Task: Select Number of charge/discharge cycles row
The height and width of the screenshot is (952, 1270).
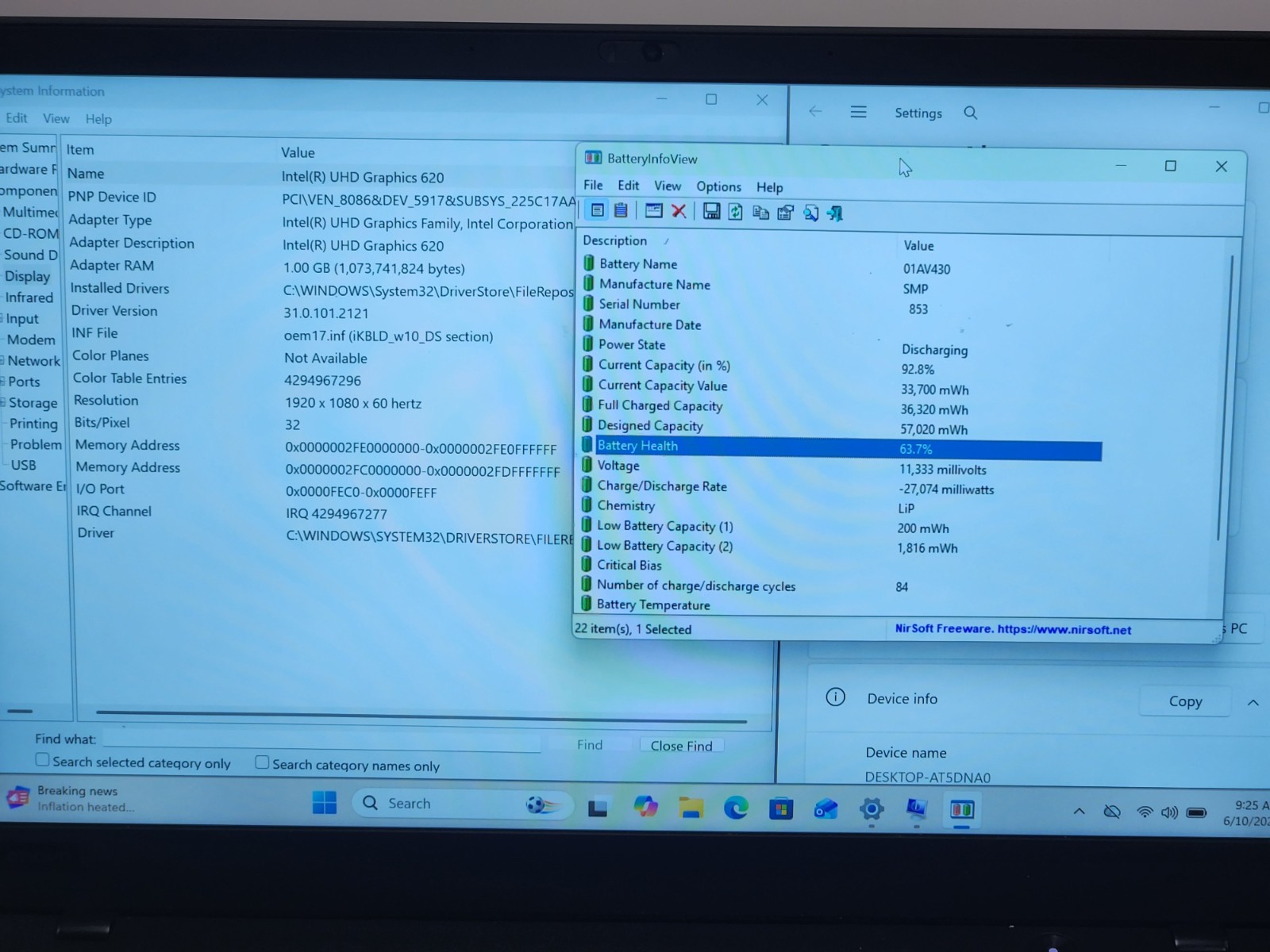Action: coord(841,586)
